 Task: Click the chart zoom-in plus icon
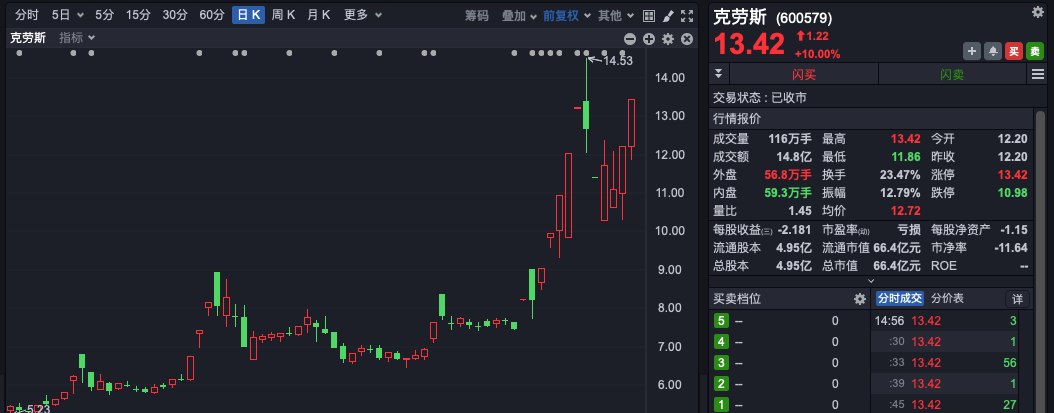click(649, 39)
